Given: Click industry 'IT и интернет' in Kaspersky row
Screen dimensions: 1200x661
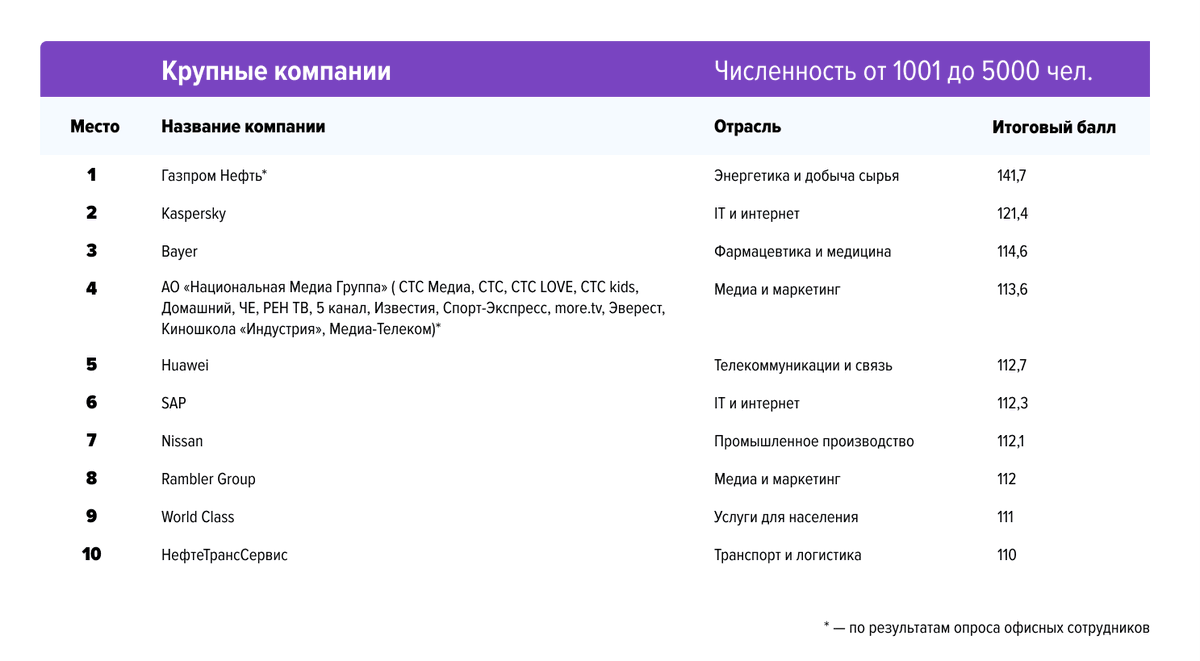Looking at the screenshot, I should [757, 214].
